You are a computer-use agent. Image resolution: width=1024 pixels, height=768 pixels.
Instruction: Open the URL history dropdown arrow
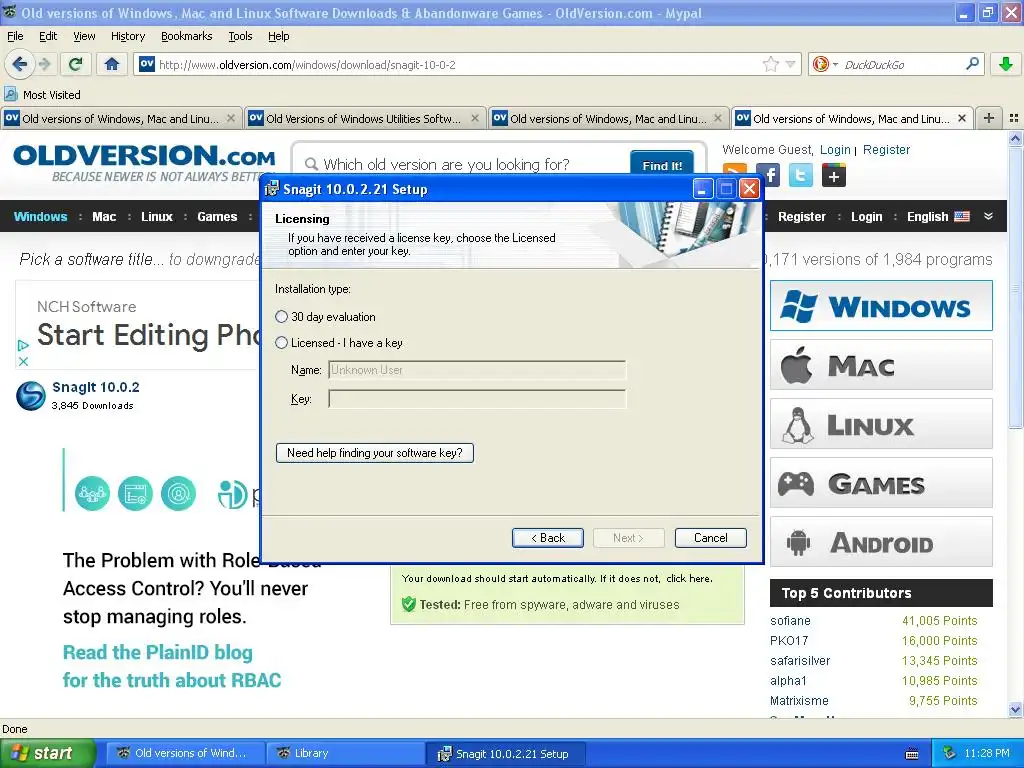click(791, 64)
